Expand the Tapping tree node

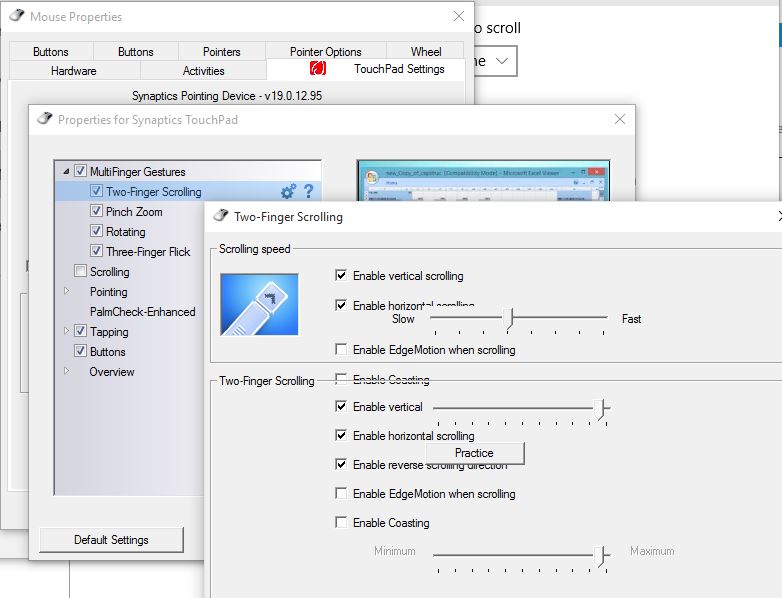pos(66,331)
